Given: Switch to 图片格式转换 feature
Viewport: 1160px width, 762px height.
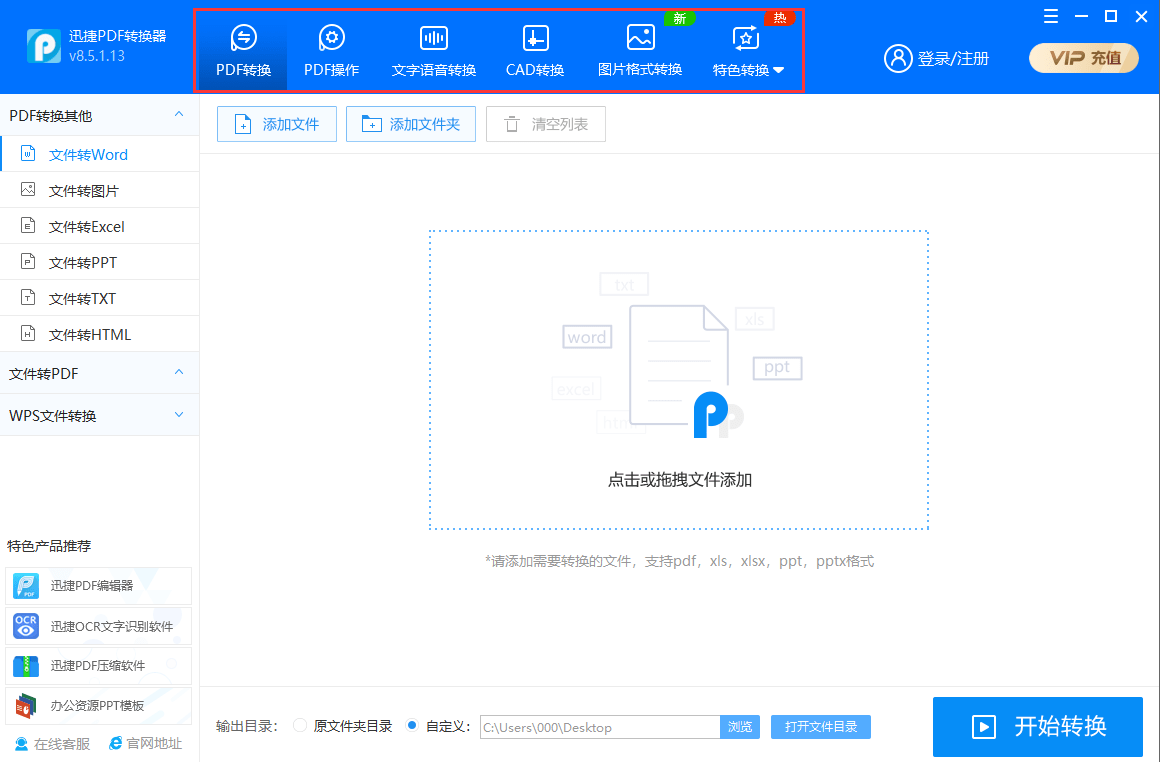Looking at the screenshot, I should (639, 50).
